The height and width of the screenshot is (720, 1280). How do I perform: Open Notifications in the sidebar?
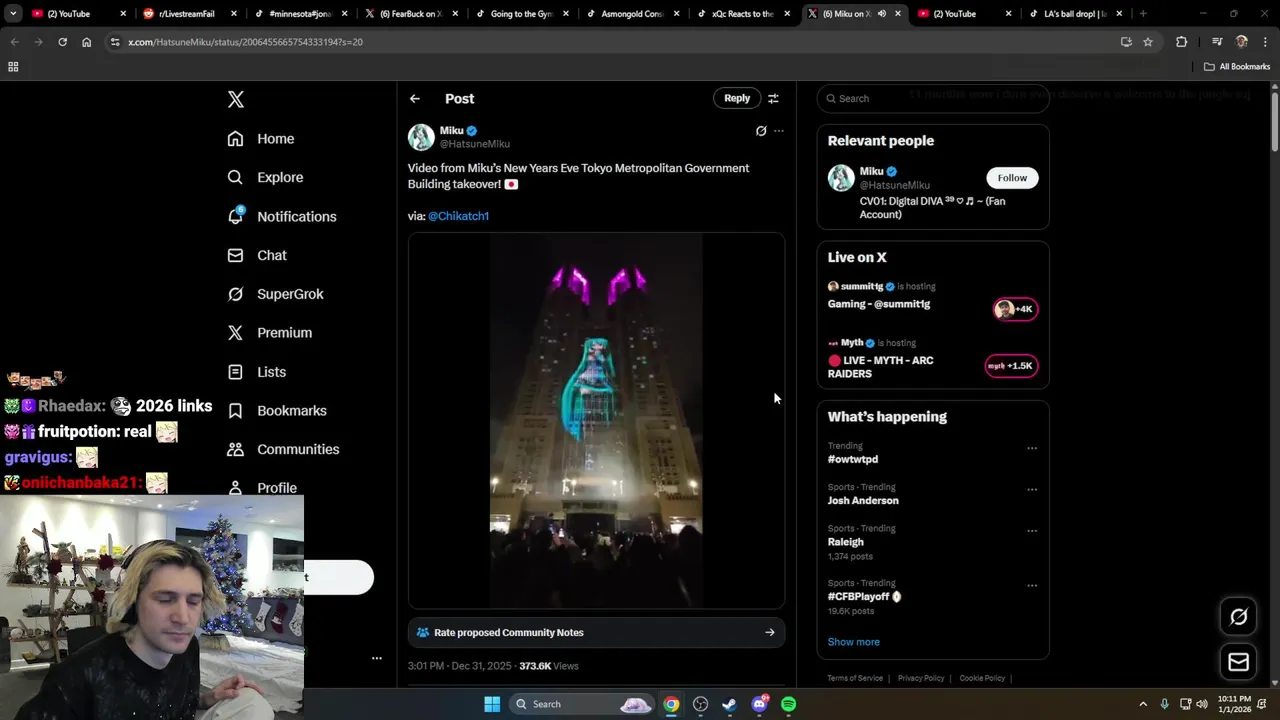pyautogui.click(x=282, y=216)
